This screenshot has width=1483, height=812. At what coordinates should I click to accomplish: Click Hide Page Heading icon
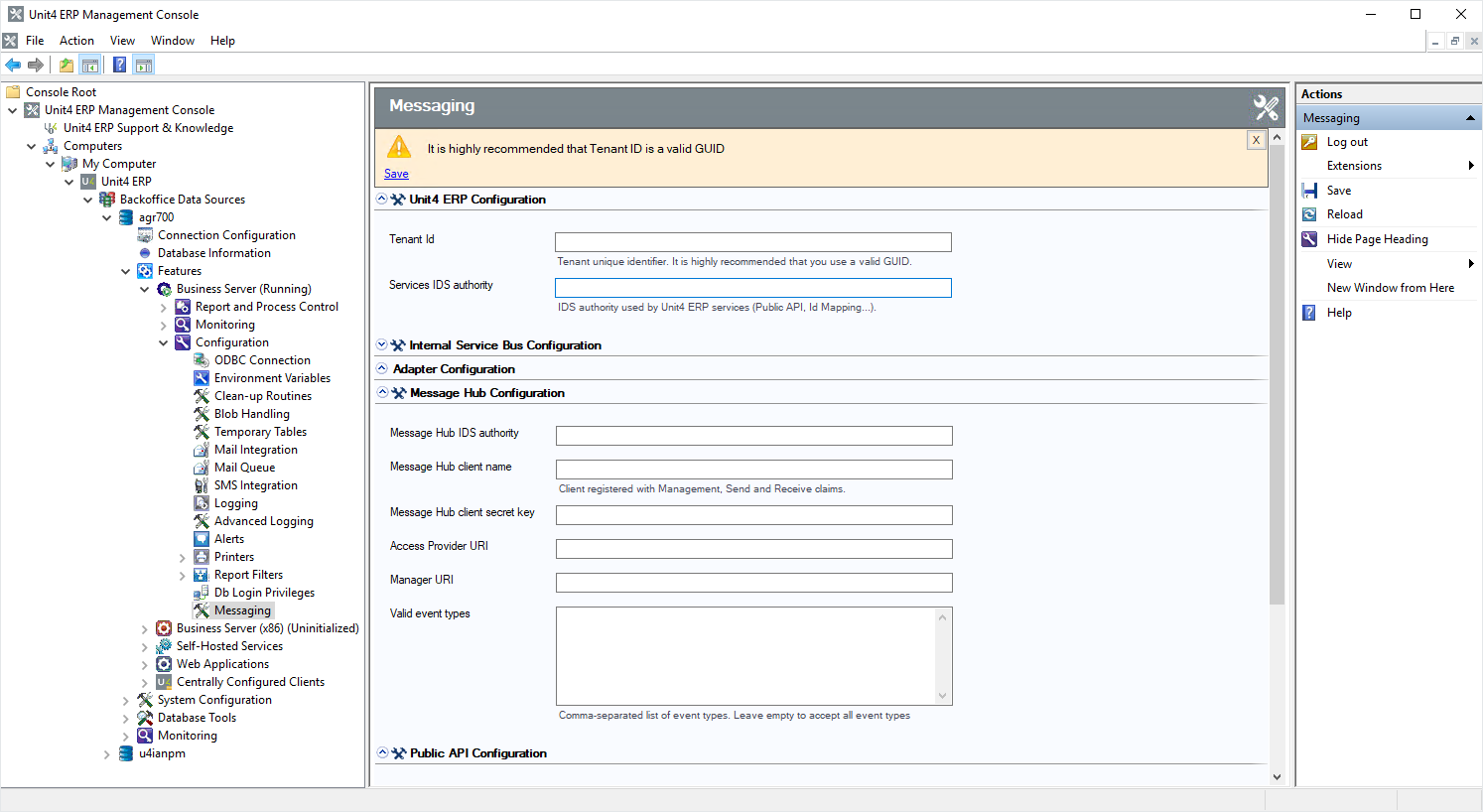coord(1309,239)
